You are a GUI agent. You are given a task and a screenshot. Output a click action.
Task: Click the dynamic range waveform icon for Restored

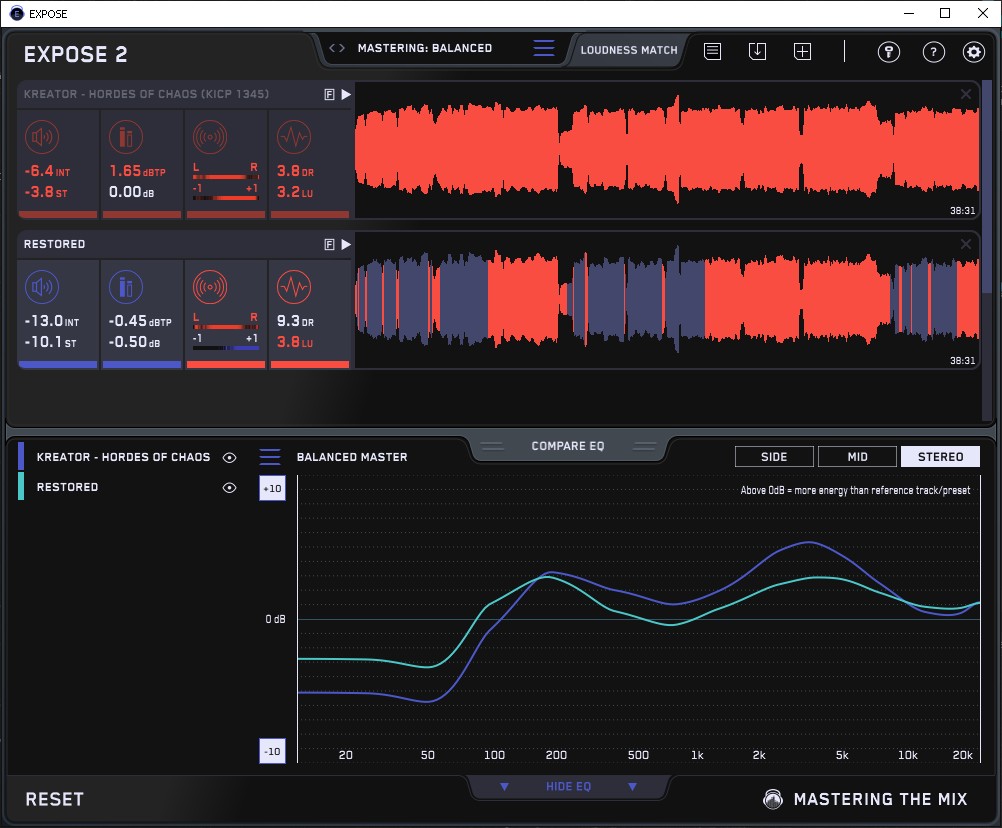293,288
